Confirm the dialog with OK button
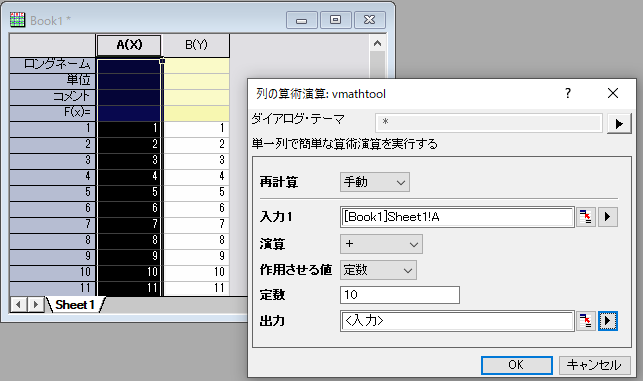The height and width of the screenshot is (381, 643). [x=516, y=365]
